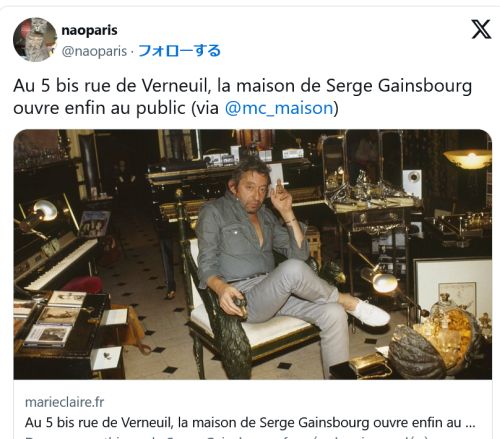Click the X logo icon
500x439 pixels.
point(481,29)
